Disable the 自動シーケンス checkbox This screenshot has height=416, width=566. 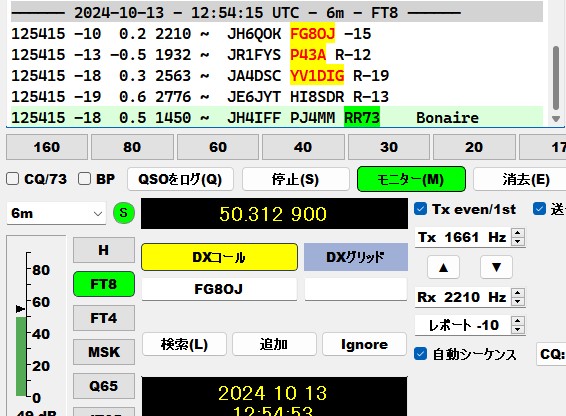click(x=420, y=354)
